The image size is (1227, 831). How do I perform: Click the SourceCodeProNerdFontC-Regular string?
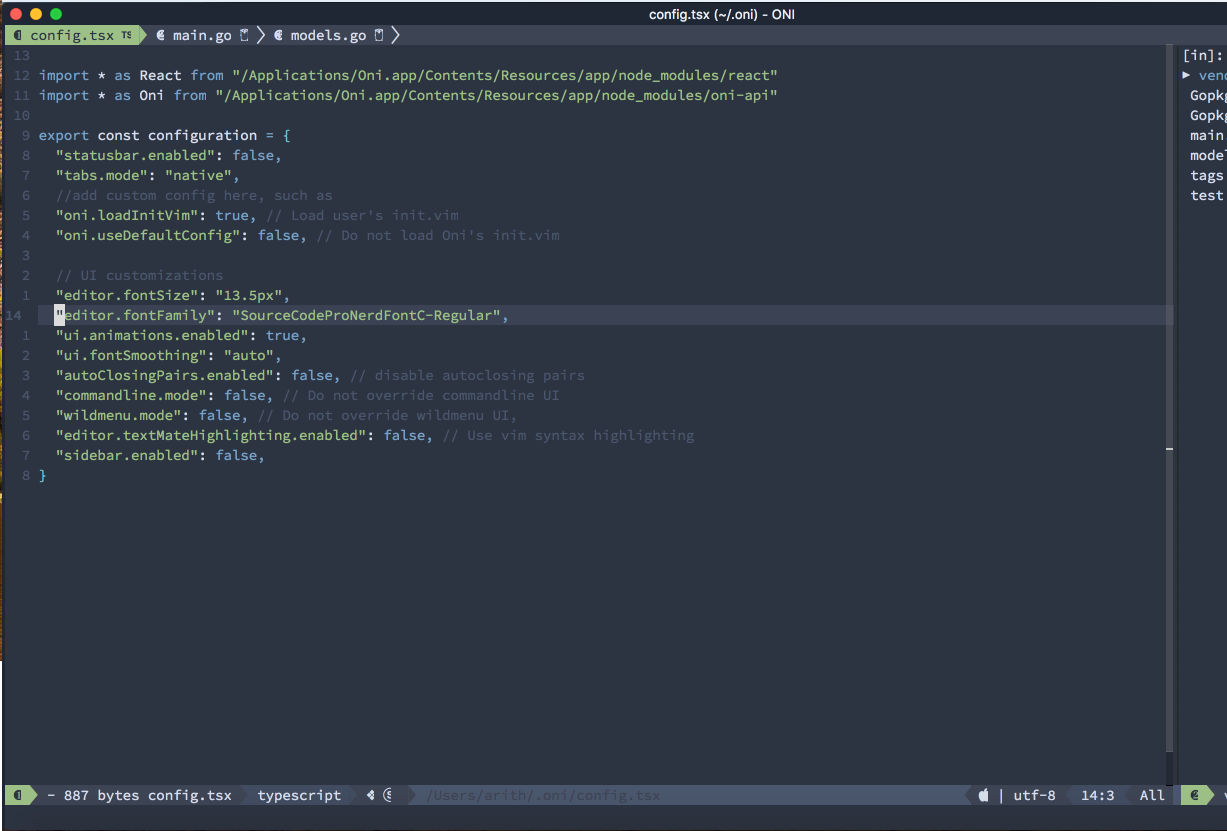(x=366, y=315)
